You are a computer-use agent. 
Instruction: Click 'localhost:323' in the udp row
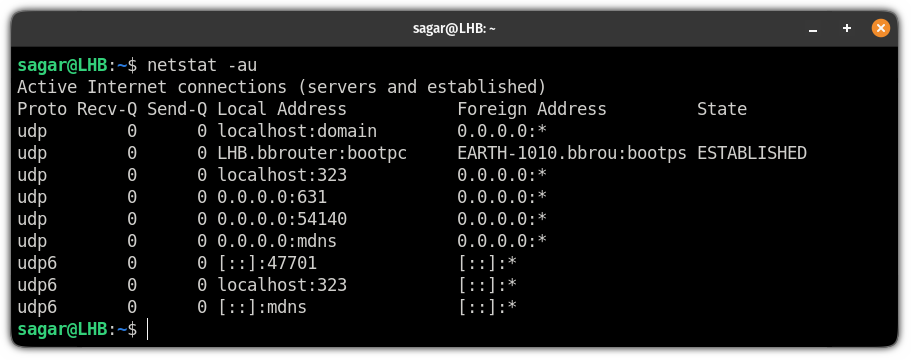282,175
